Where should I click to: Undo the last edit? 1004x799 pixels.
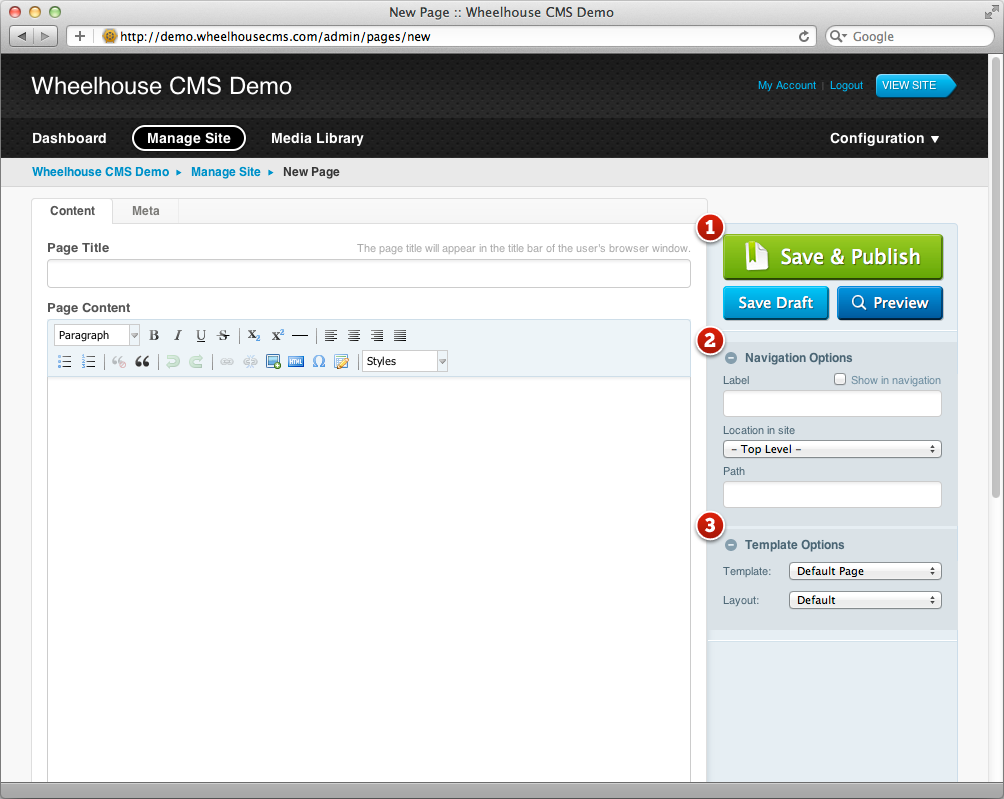(x=173, y=362)
